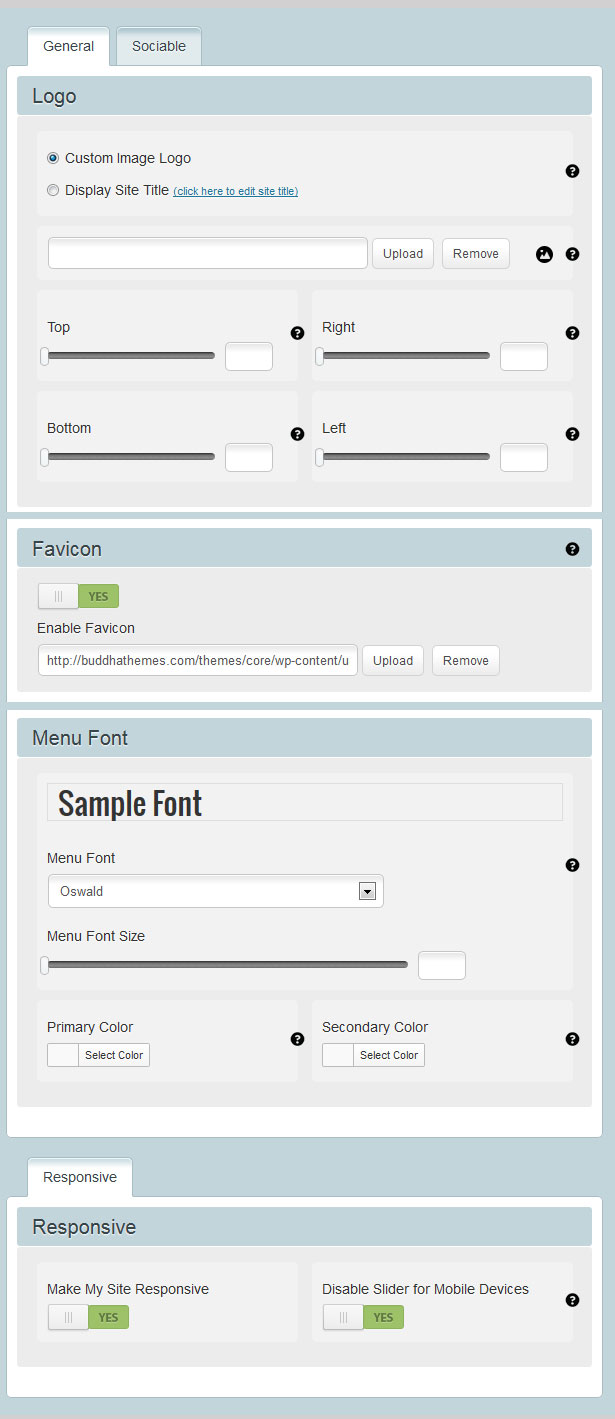Click help icon for Bottom margin slider
This screenshot has width=615, height=1419.
pyautogui.click(x=297, y=434)
